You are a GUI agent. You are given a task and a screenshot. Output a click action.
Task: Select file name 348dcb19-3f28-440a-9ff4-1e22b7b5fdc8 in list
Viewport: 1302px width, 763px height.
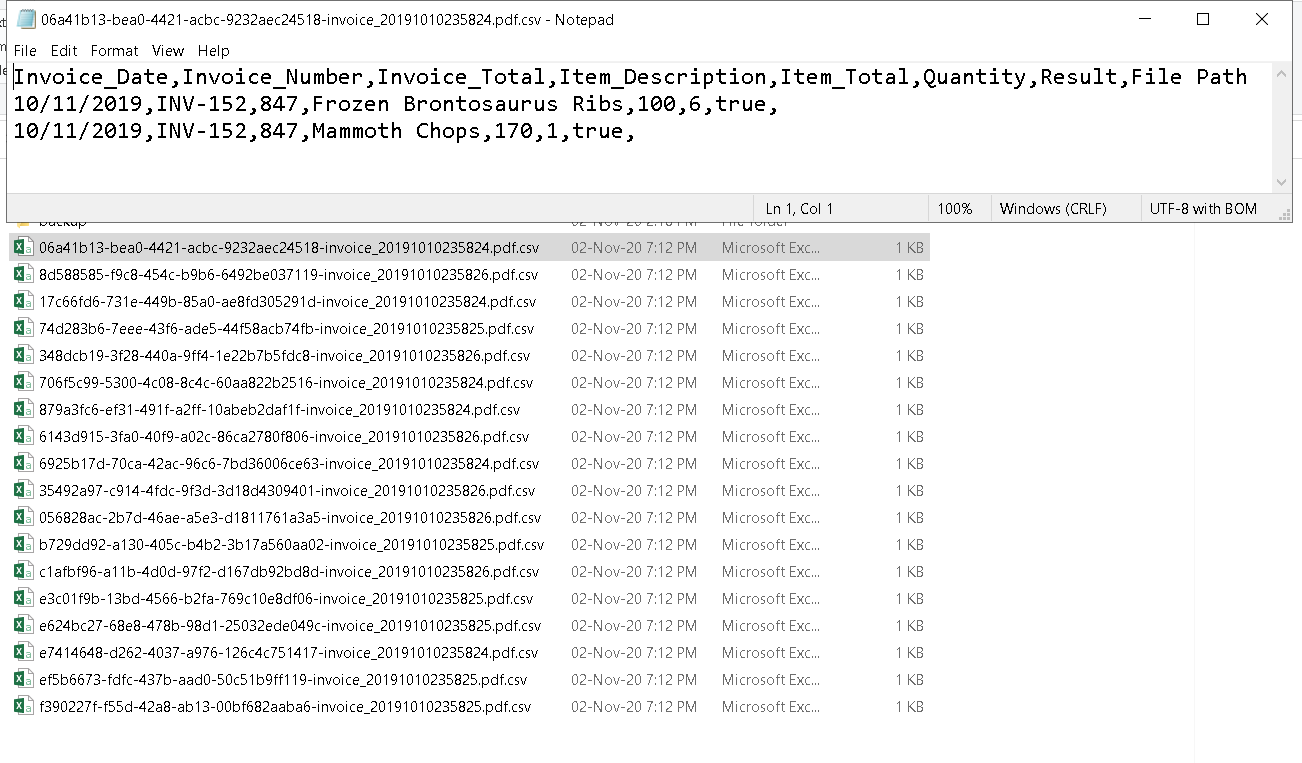click(x=285, y=355)
